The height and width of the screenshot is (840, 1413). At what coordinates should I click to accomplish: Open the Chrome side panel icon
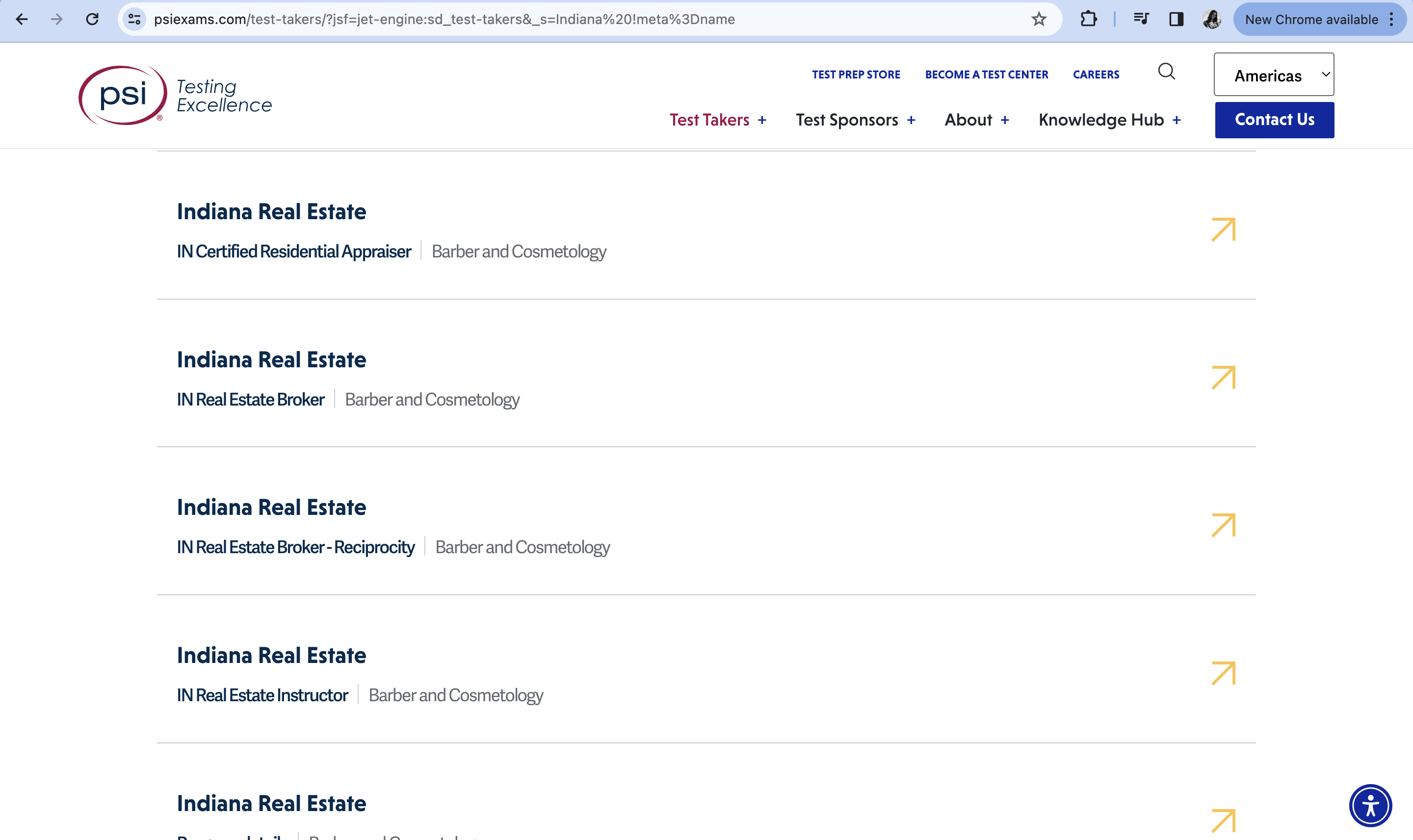coord(1176,19)
